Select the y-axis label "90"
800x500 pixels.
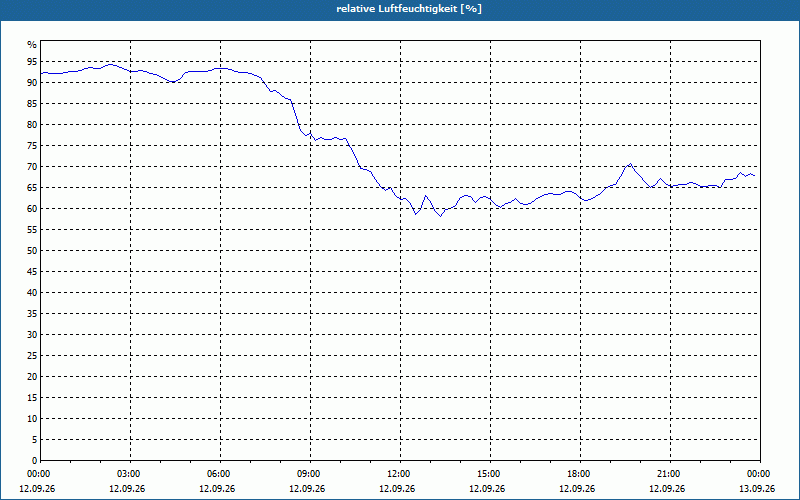[x=32, y=83]
